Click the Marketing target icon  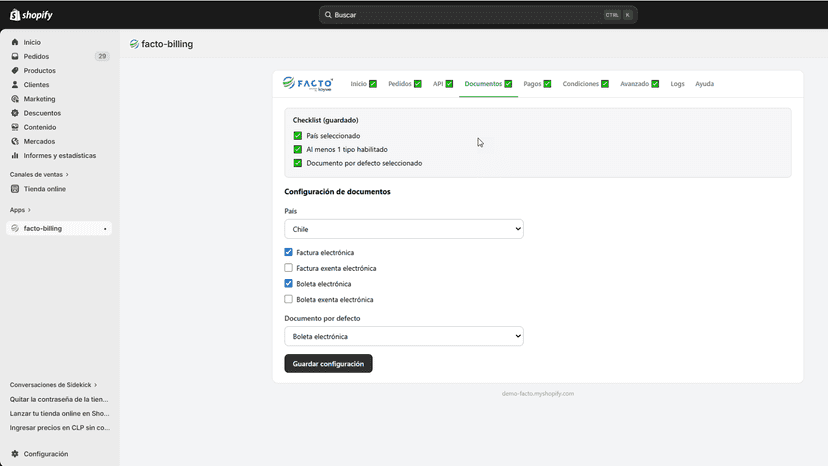15,99
